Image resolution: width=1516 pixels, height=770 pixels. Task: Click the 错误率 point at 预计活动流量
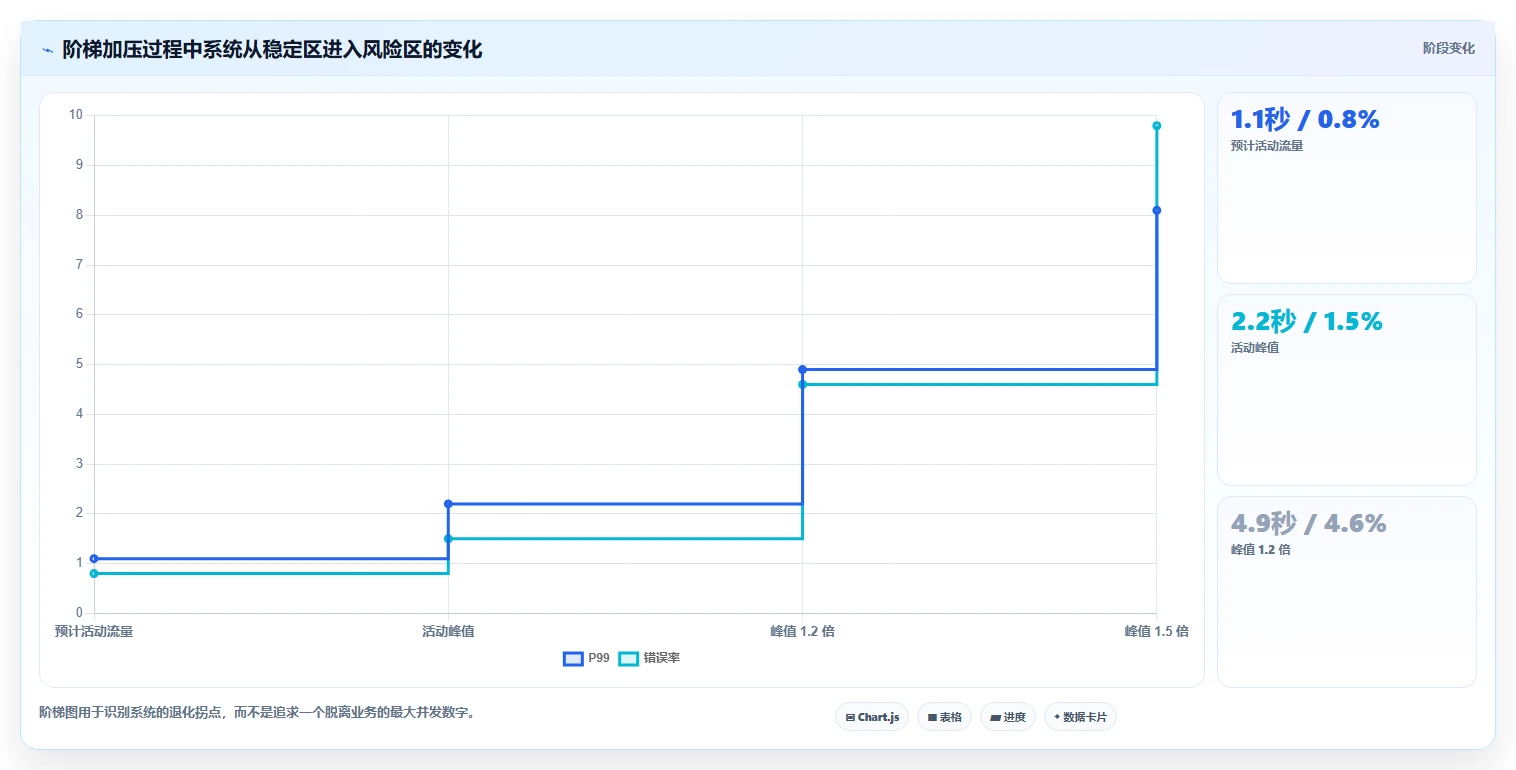(94, 574)
